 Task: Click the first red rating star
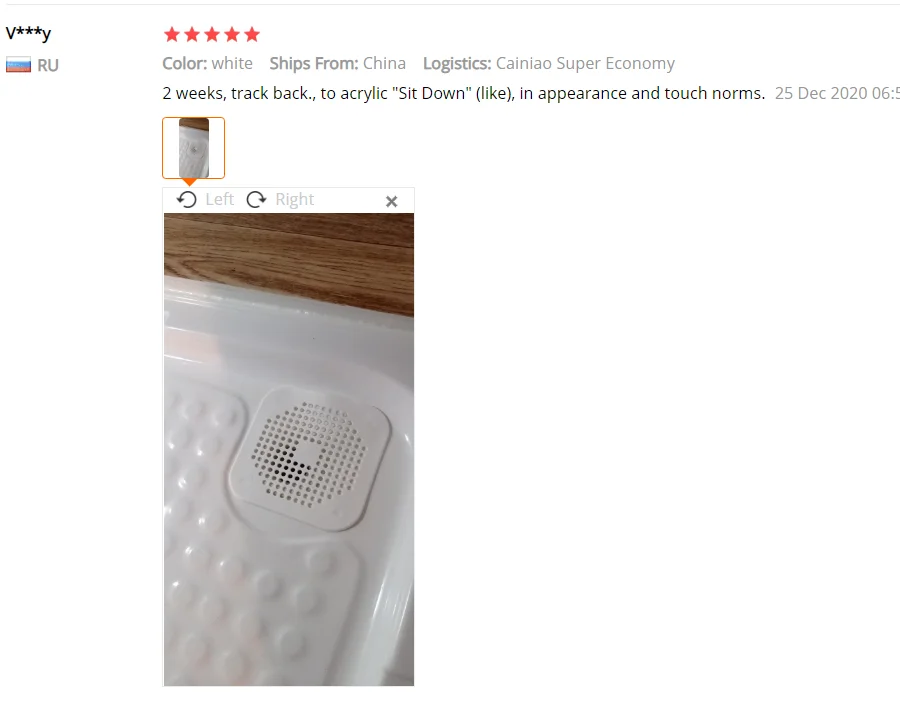coord(172,34)
